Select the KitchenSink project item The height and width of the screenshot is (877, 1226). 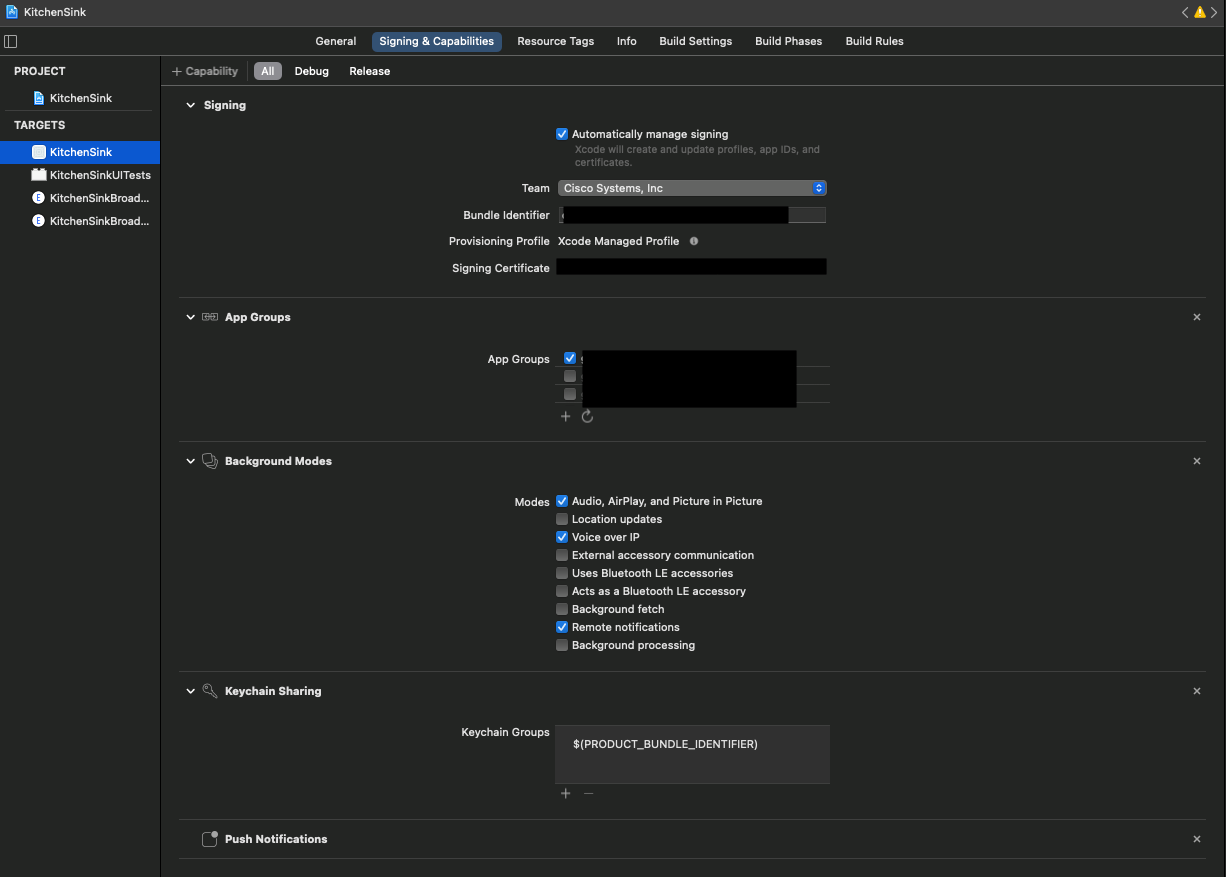[x=80, y=98]
